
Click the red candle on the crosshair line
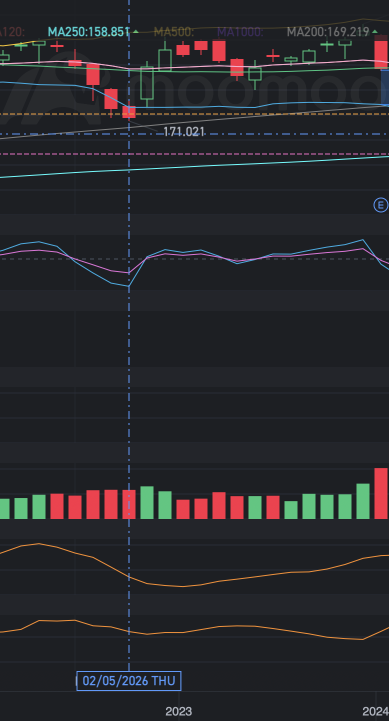point(129,112)
